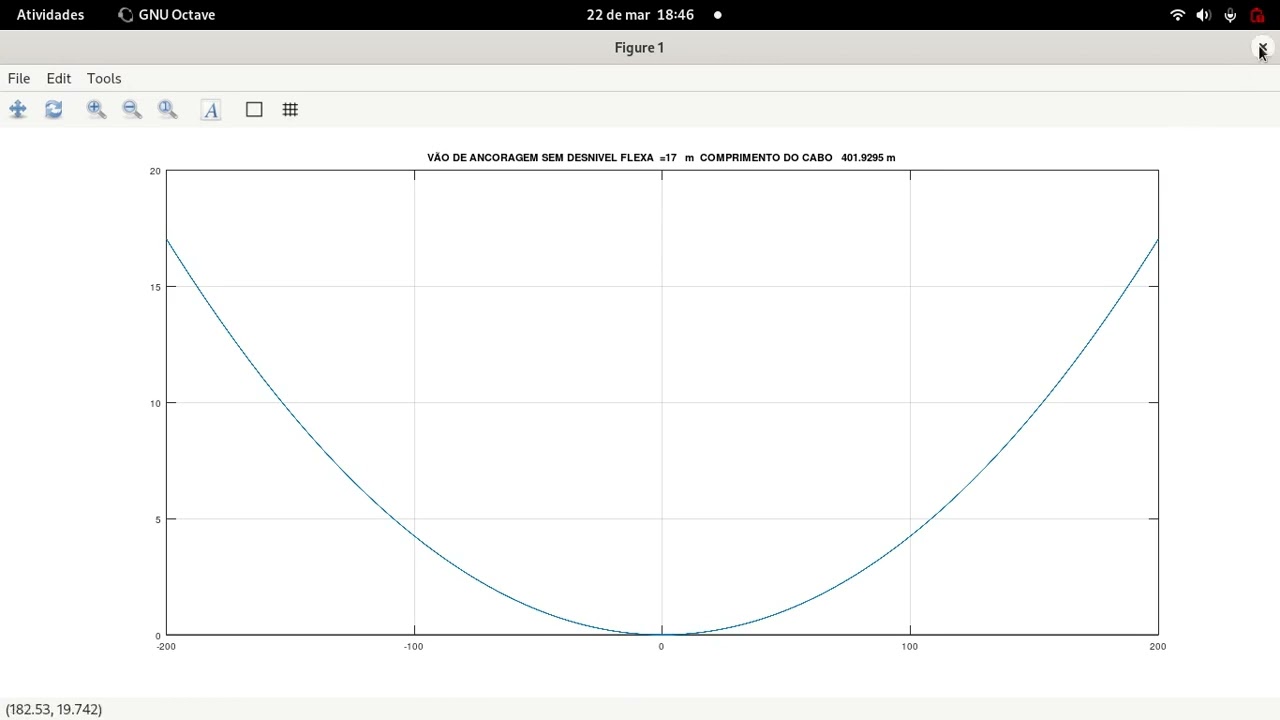The height and width of the screenshot is (720, 1280).
Task: Toggle the grid display icon
Action: click(x=290, y=110)
